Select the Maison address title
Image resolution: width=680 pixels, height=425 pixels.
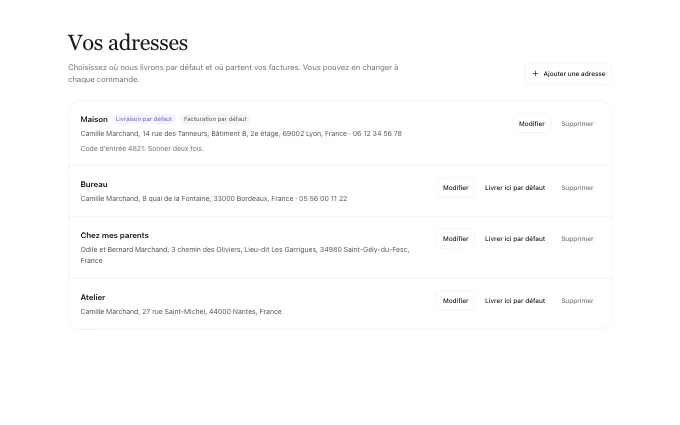coord(94,119)
